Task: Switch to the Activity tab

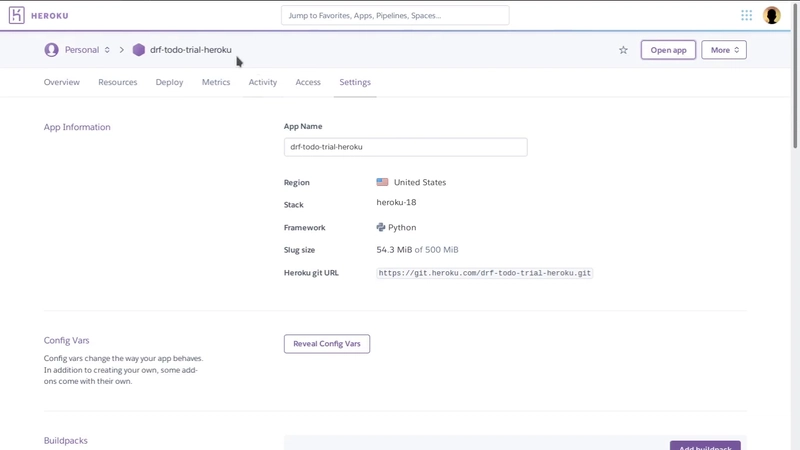Action: click(x=263, y=82)
